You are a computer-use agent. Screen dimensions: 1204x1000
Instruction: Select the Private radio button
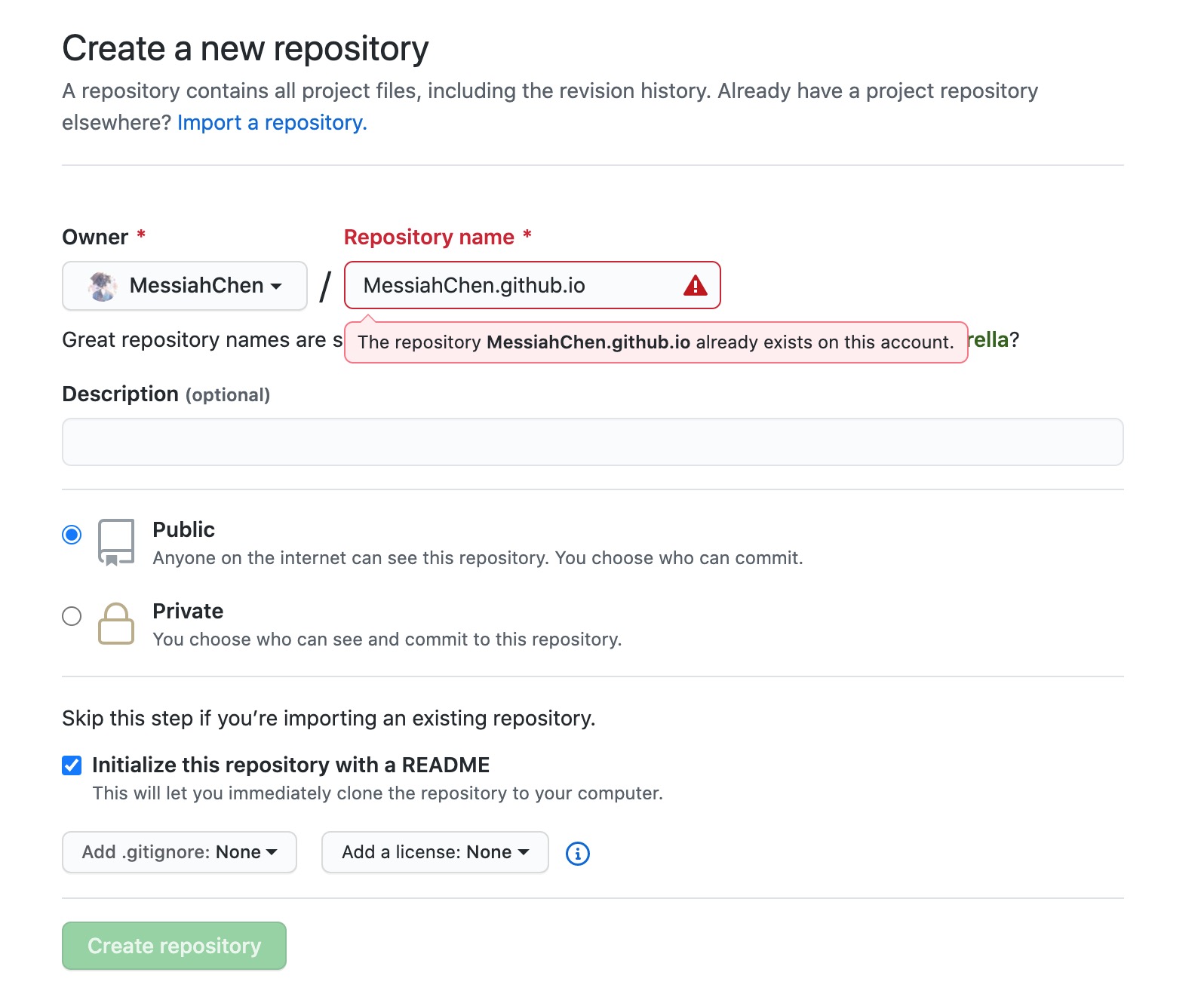[x=72, y=616]
